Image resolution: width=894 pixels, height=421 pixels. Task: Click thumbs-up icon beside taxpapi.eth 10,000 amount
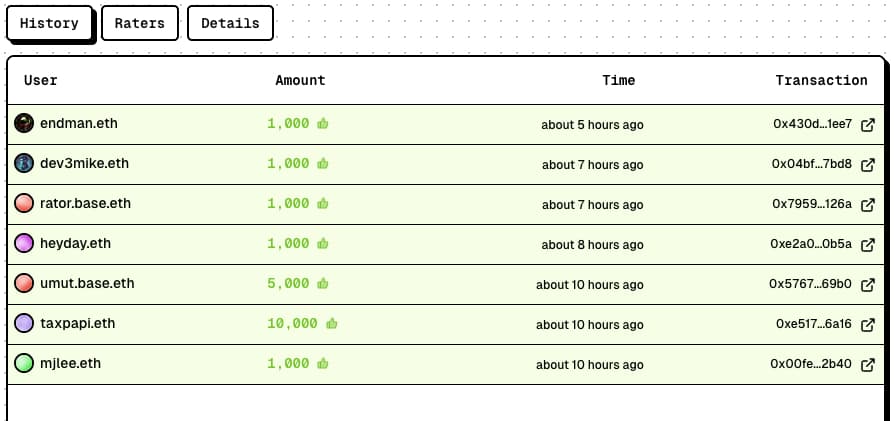pos(332,324)
